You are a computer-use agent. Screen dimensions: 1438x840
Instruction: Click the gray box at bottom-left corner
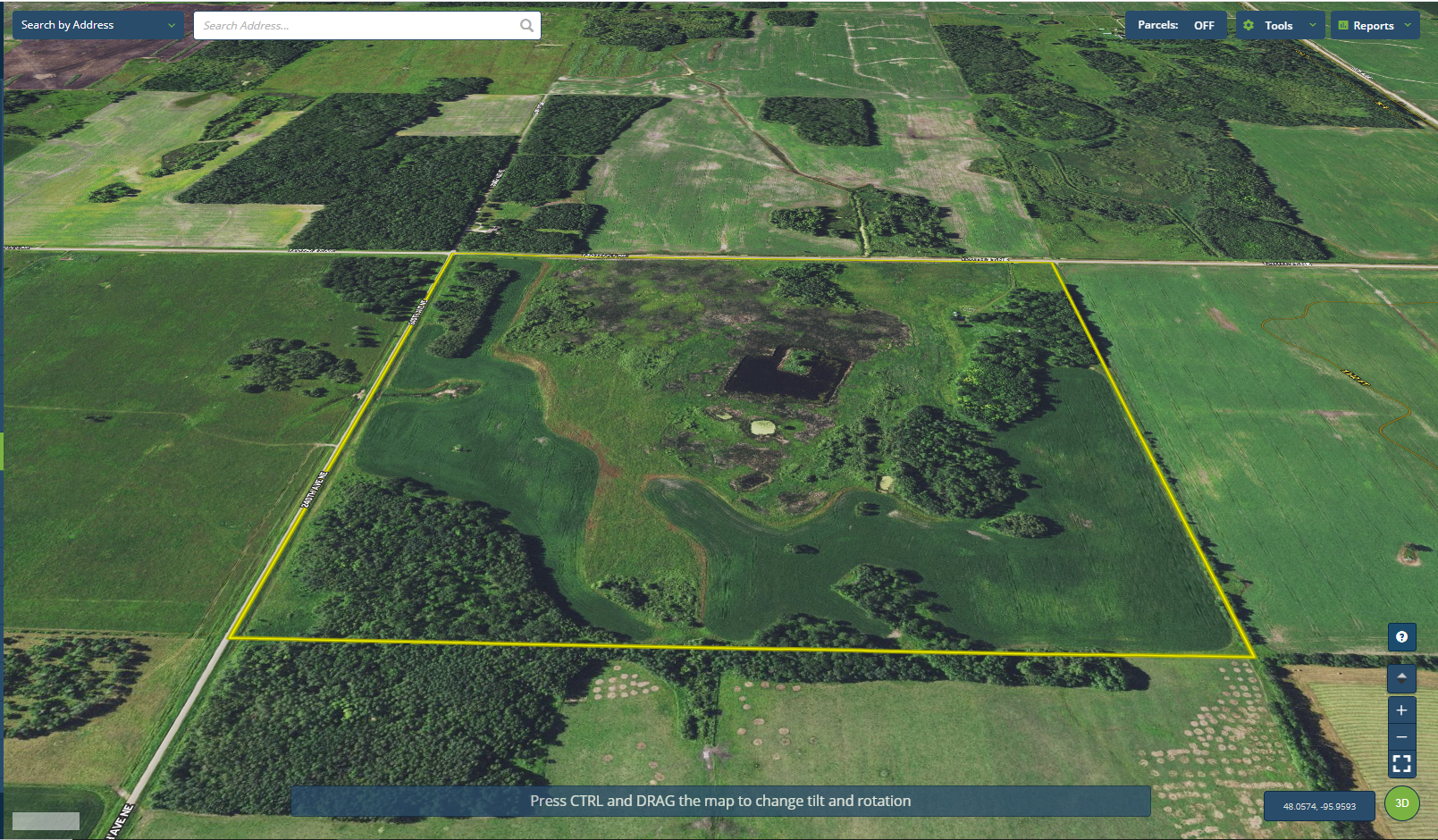point(46,821)
